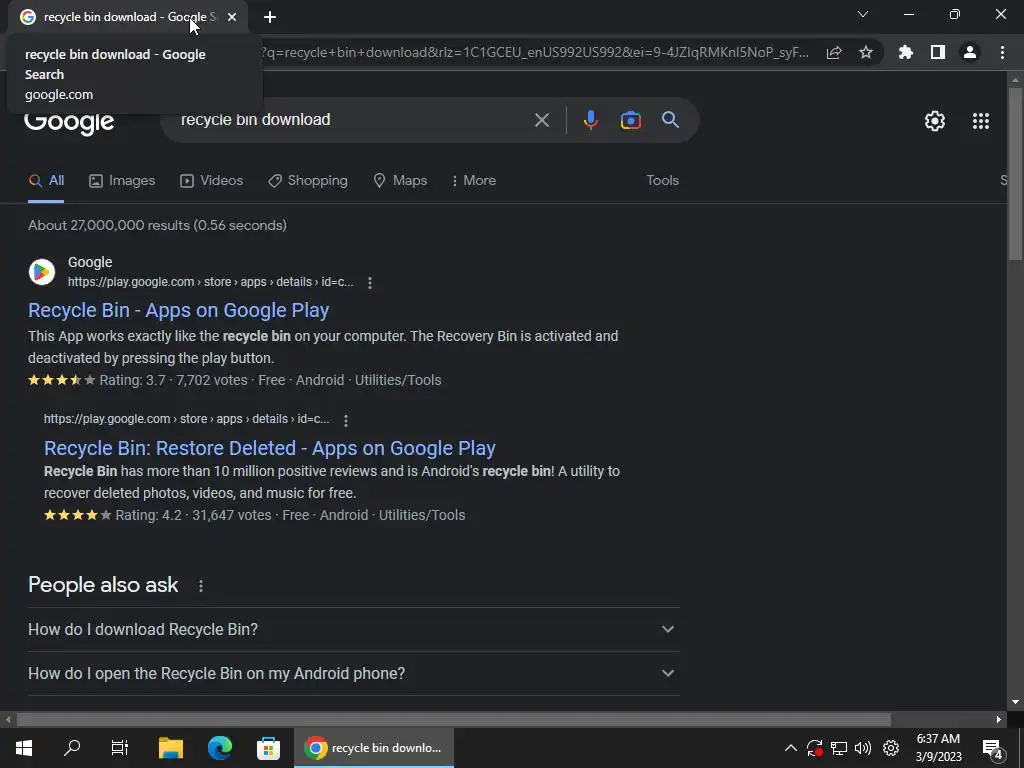Open the Windows Start menu
Viewport: 1024px width, 768px height.
pos(24,748)
